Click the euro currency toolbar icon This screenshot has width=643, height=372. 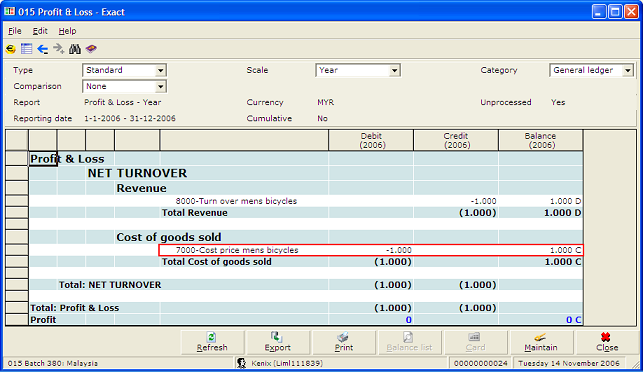click(x=11, y=49)
